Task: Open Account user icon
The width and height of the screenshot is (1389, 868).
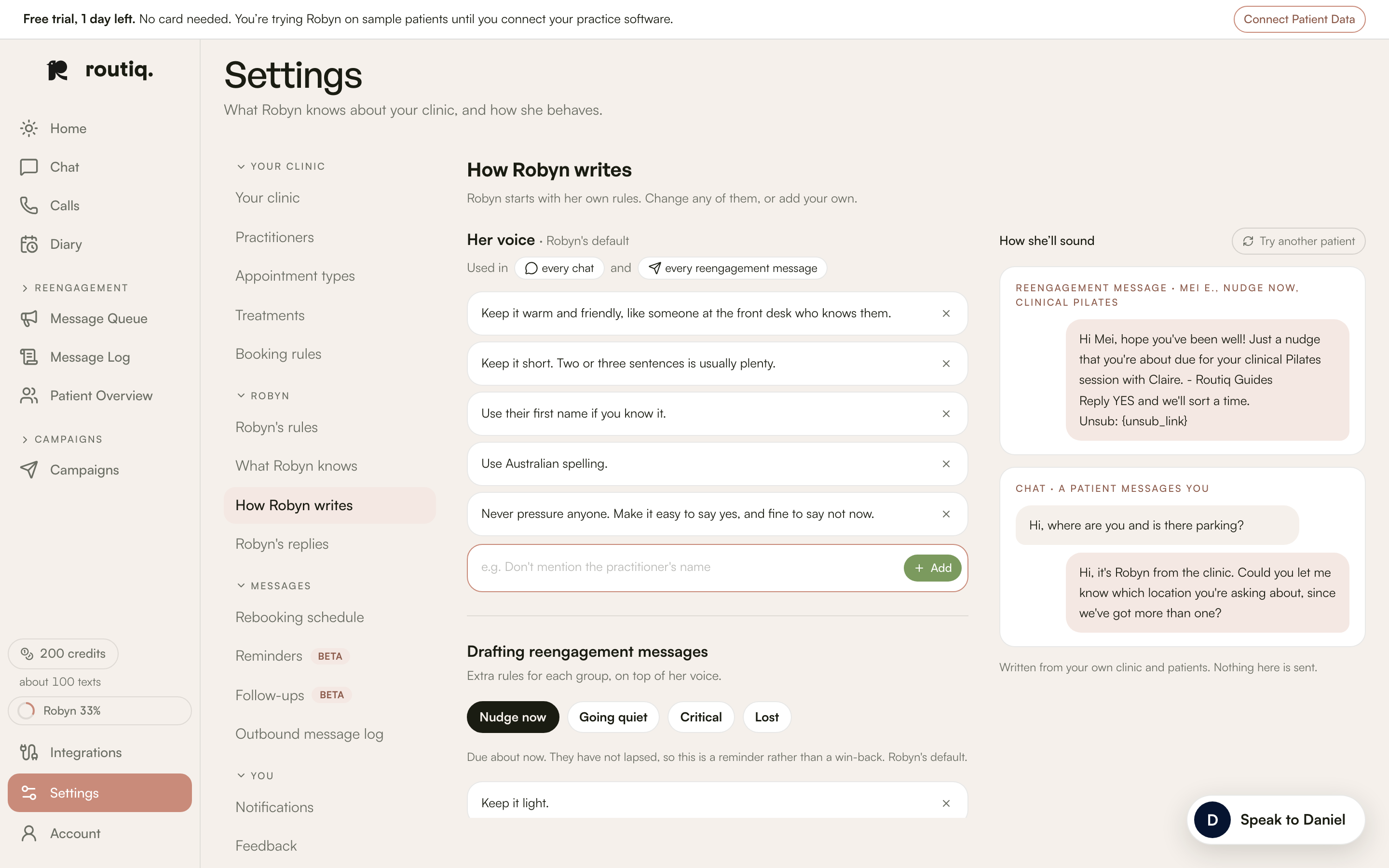Action: click(29, 833)
